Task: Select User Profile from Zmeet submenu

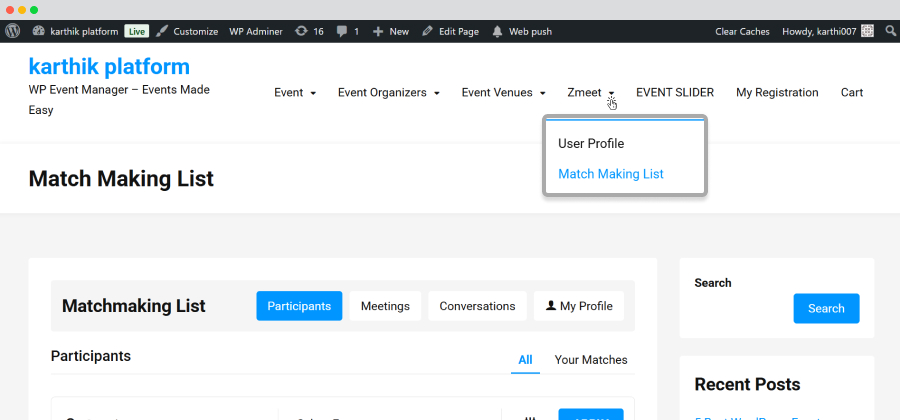Action: (x=591, y=143)
